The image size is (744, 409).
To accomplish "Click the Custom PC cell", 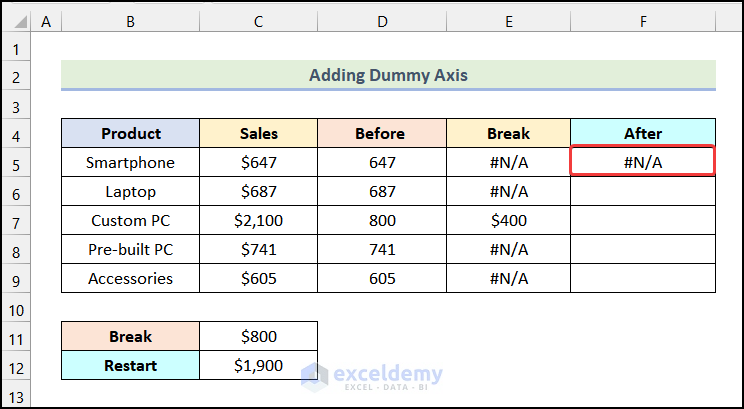I will pyautogui.click(x=130, y=220).
